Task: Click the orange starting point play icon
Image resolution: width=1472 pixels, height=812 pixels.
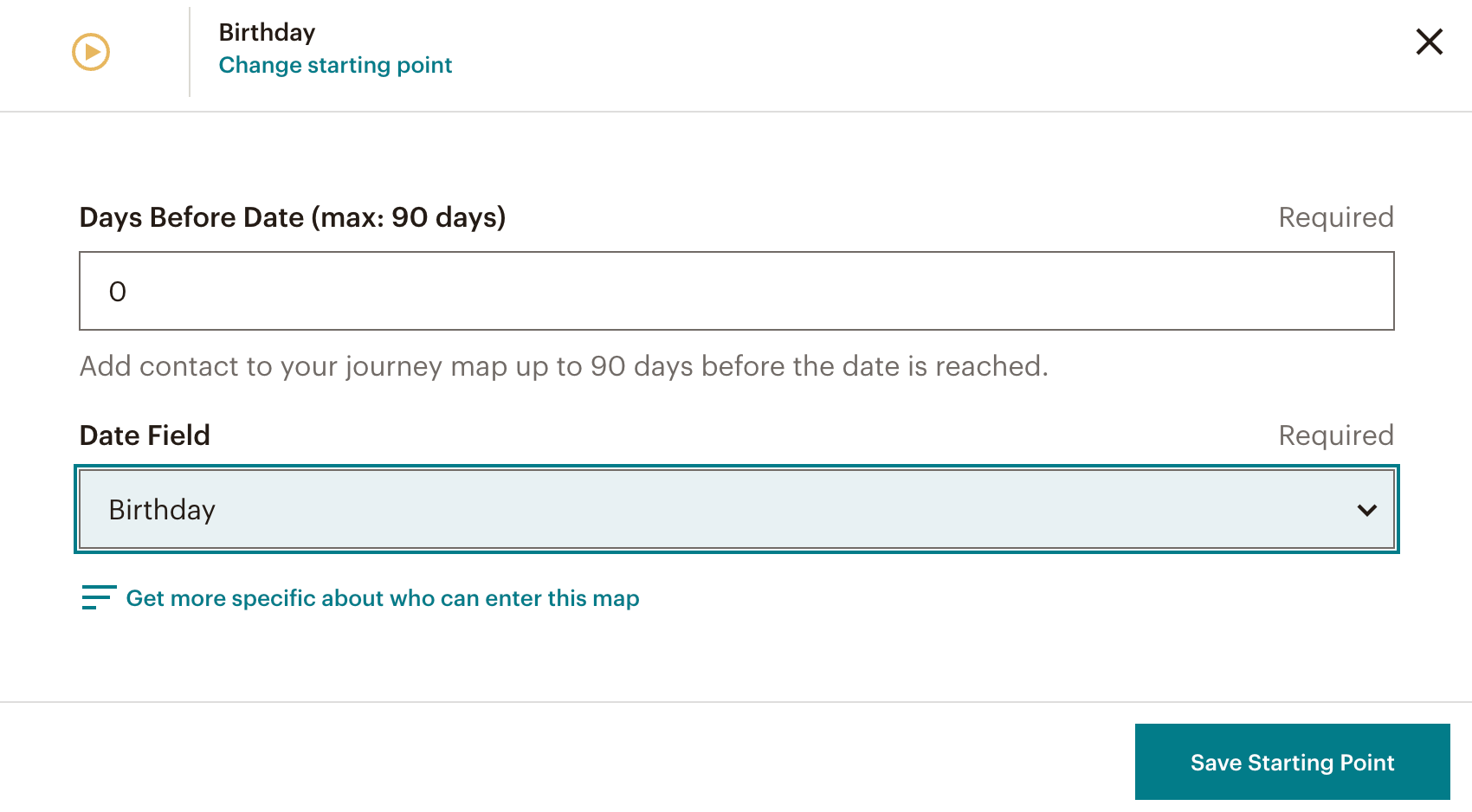Action: [x=91, y=52]
